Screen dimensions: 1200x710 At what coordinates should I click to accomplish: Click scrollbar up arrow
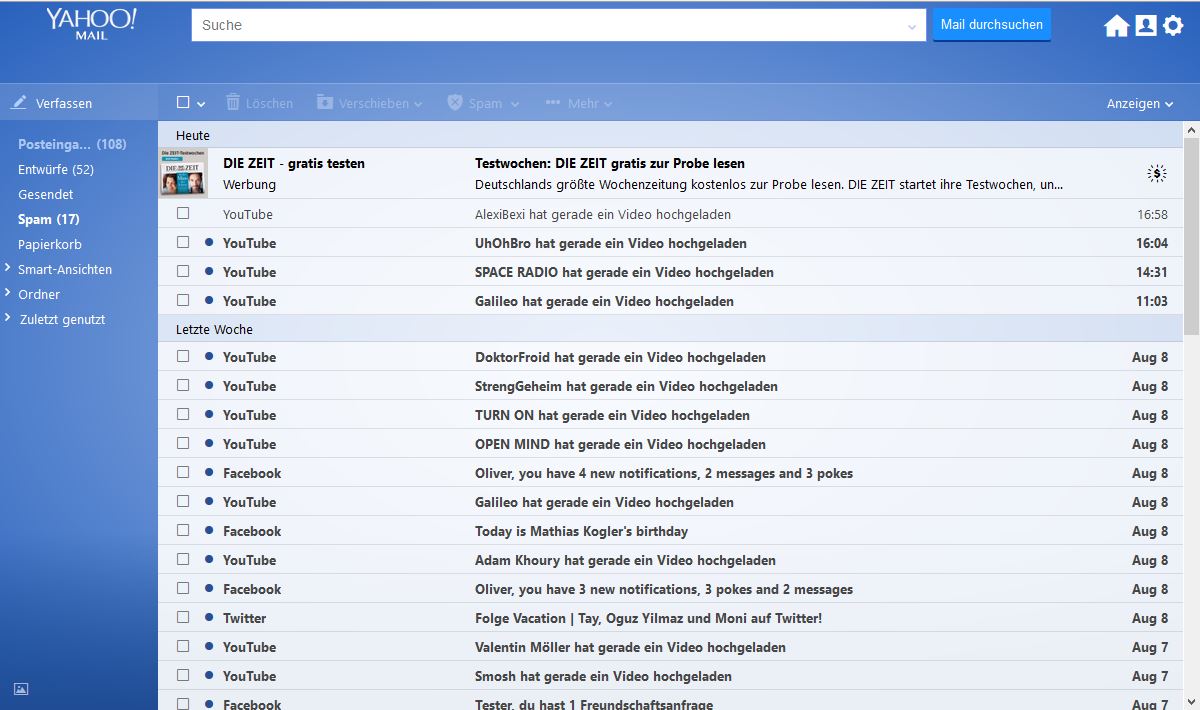(1191, 129)
